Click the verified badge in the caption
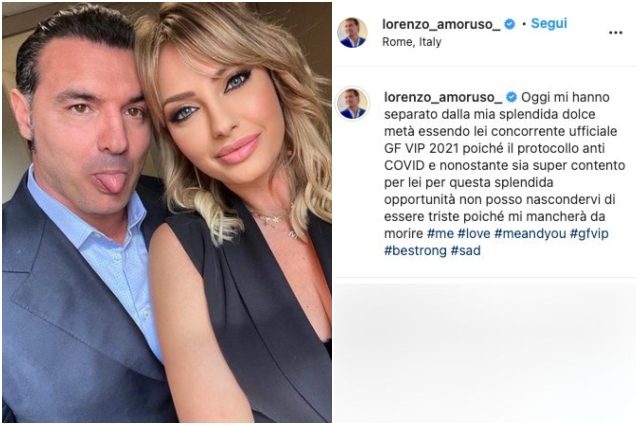Screen dimensions: 638x425 pos(511,97)
